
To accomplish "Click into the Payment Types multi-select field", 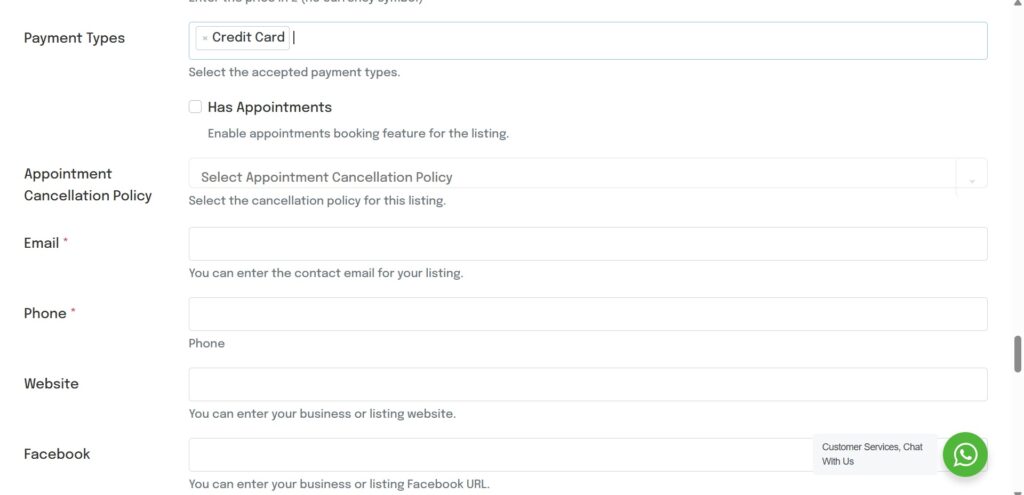I will click(x=640, y=40).
